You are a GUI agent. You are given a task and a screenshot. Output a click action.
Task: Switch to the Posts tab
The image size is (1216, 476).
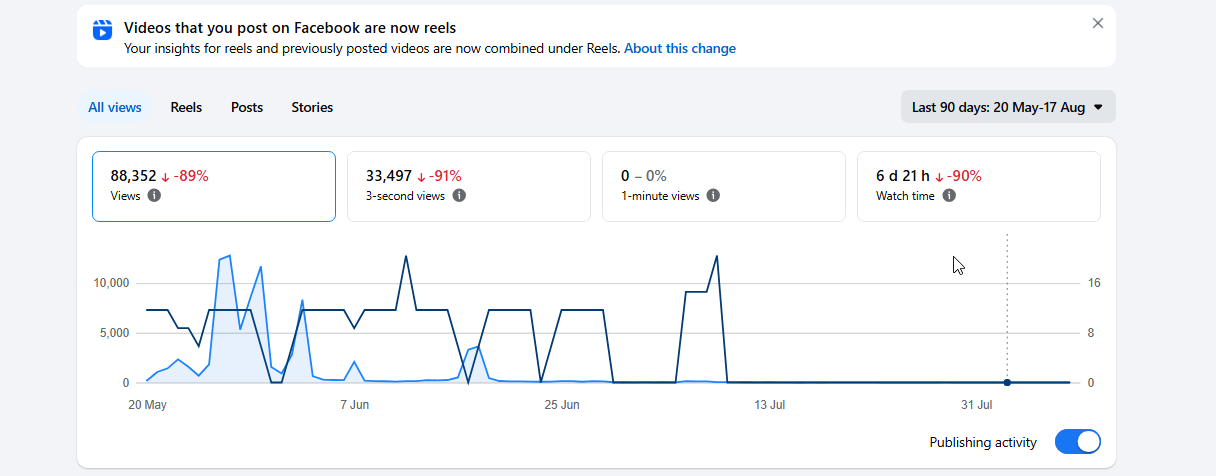[247, 107]
